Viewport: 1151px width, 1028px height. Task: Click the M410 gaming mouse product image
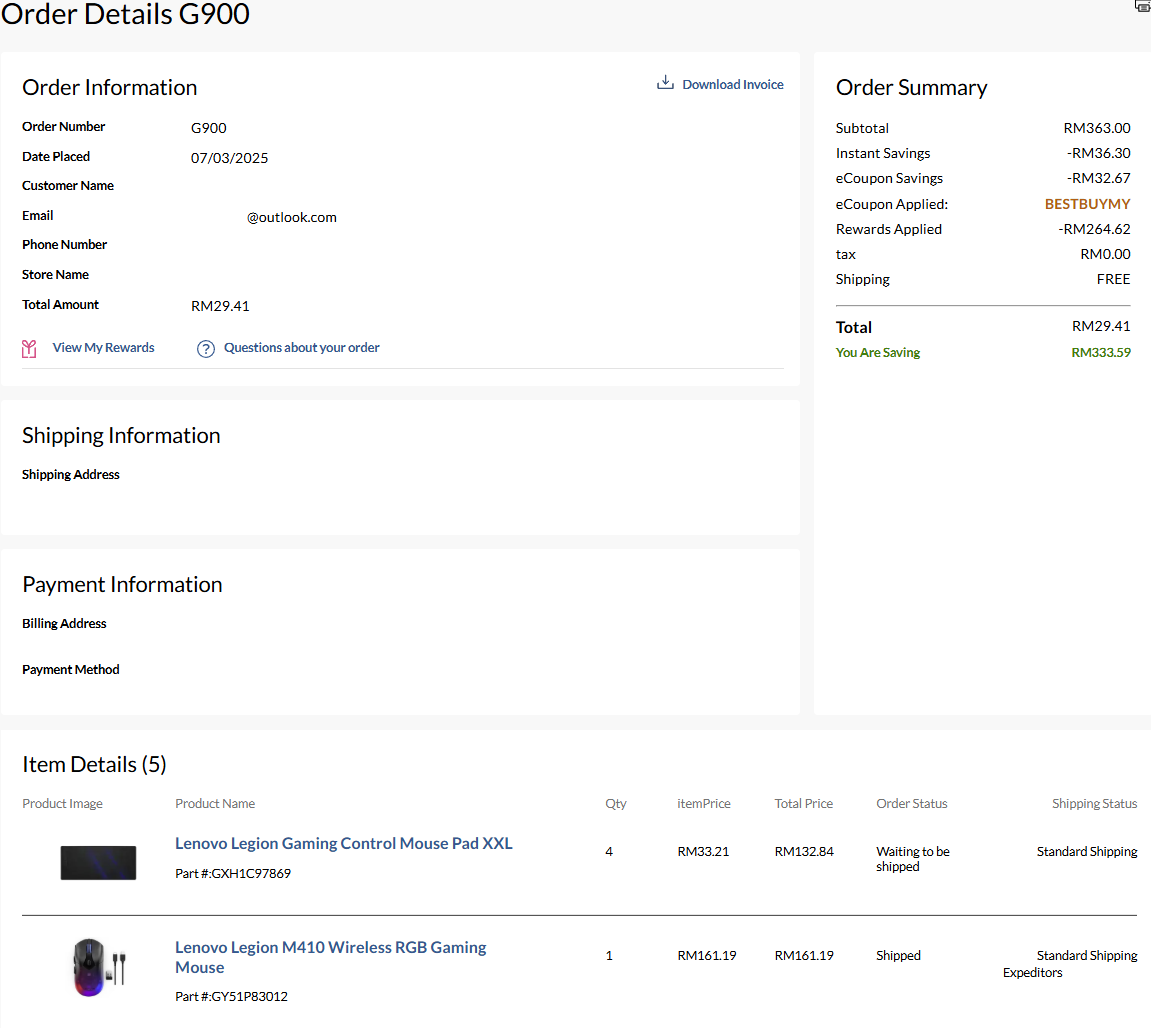tap(98, 967)
